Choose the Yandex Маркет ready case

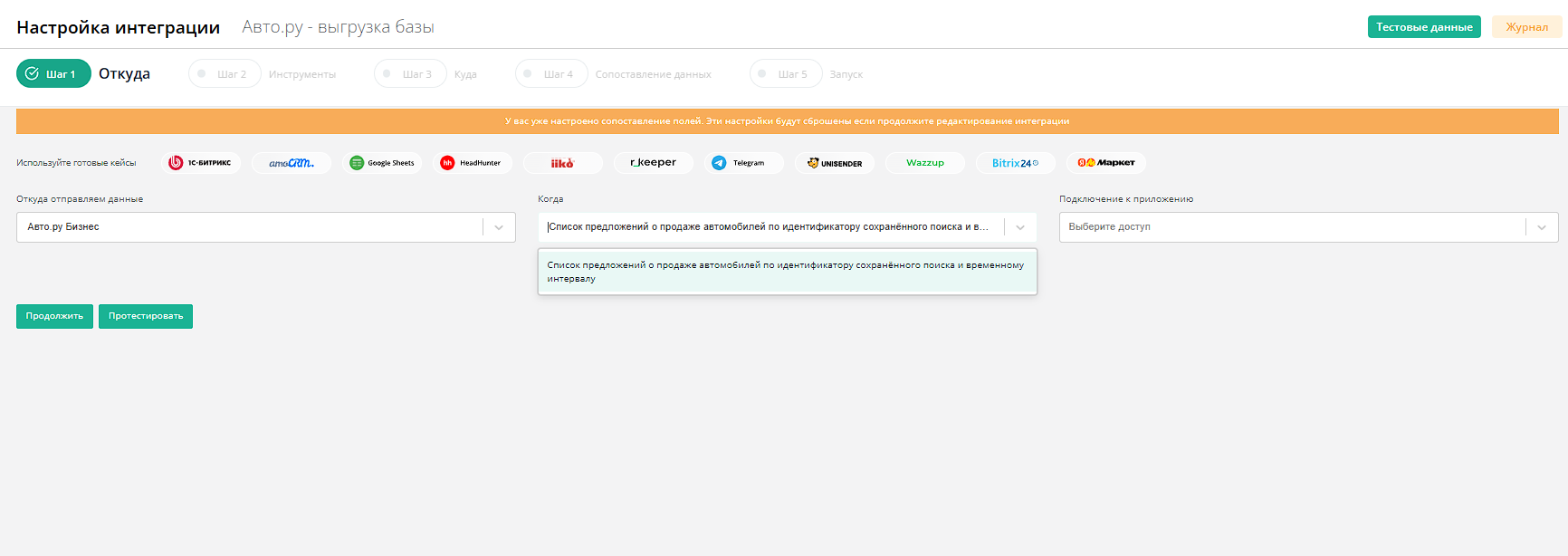[x=1106, y=163]
